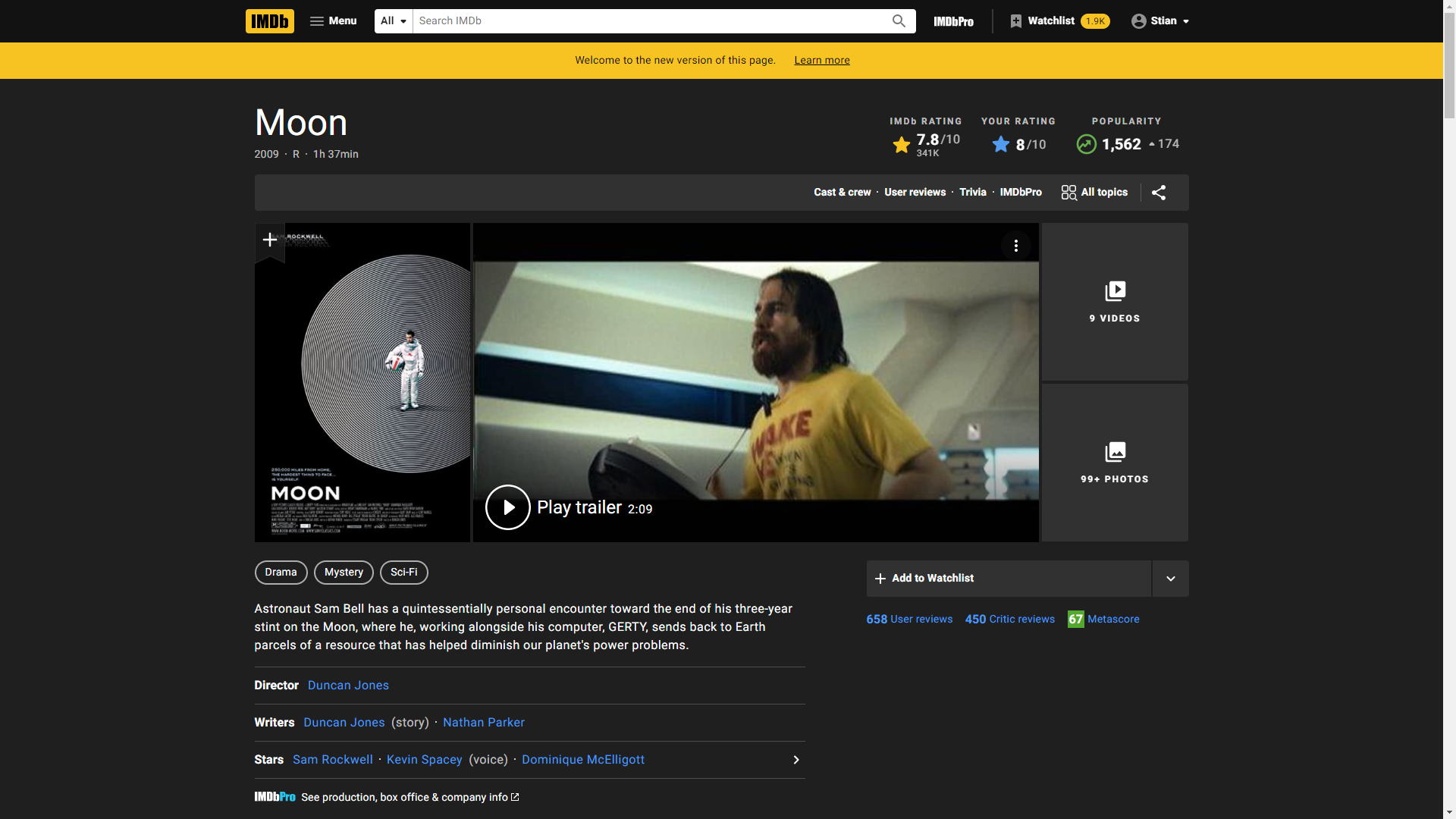The height and width of the screenshot is (819, 1456).
Task: Open All topics grid icon
Action: [1068, 193]
